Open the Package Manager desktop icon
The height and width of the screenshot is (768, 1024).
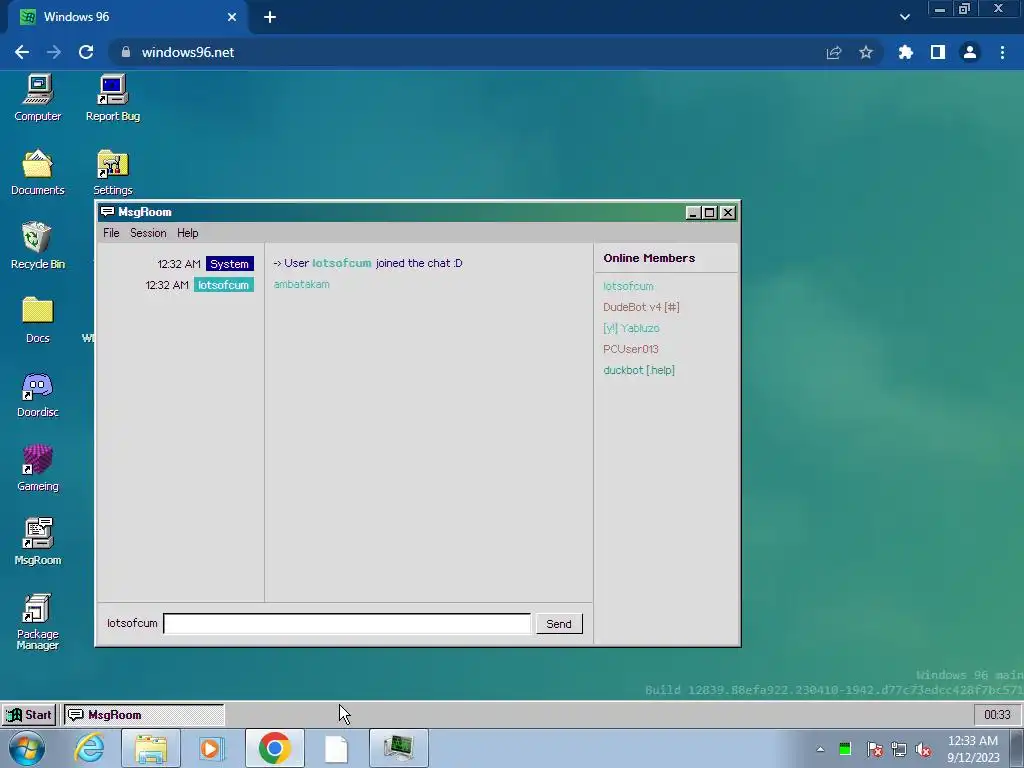click(x=38, y=622)
